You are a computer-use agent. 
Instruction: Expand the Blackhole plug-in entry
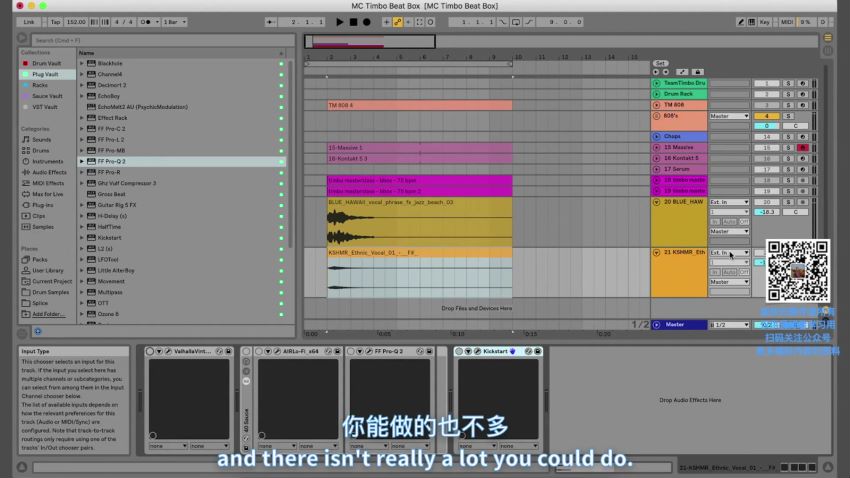(82, 63)
